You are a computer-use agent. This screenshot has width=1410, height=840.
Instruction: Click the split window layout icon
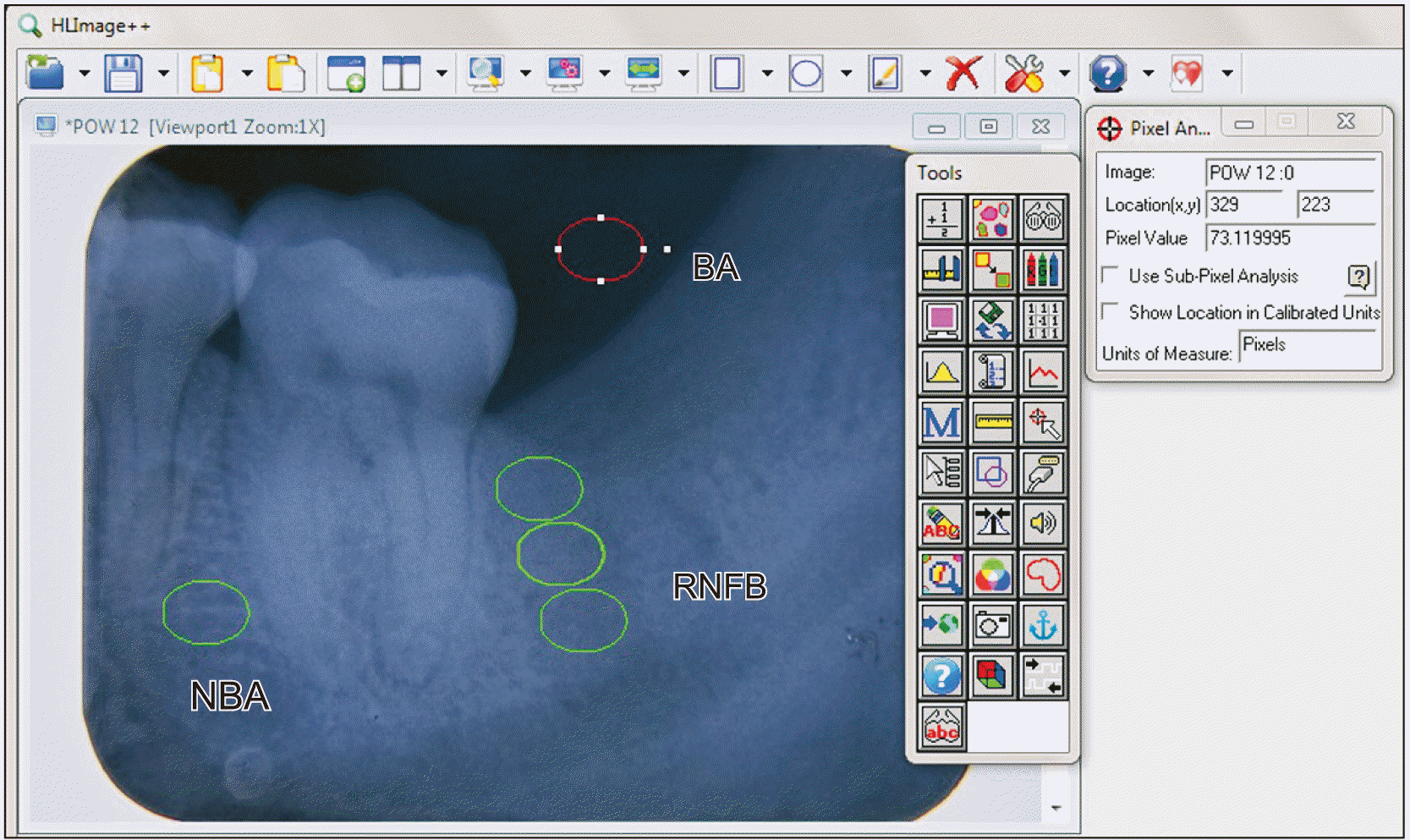coord(402,73)
